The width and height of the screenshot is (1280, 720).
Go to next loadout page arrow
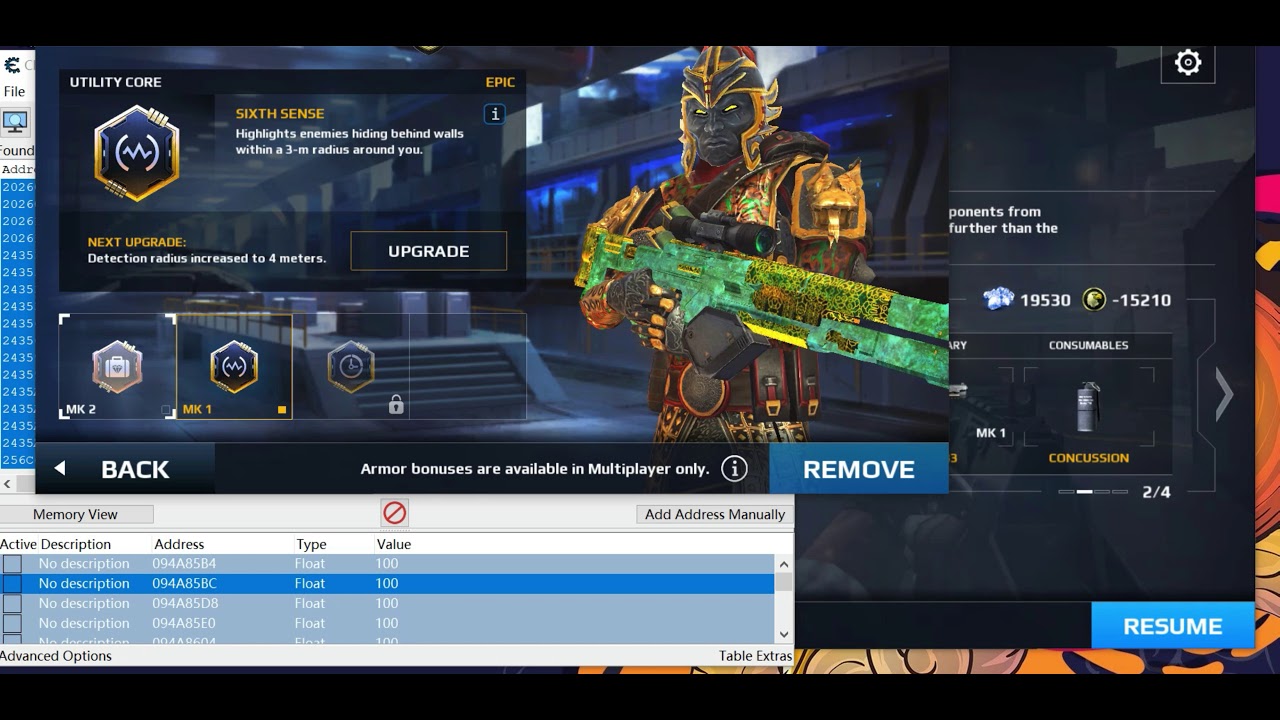point(1225,394)
